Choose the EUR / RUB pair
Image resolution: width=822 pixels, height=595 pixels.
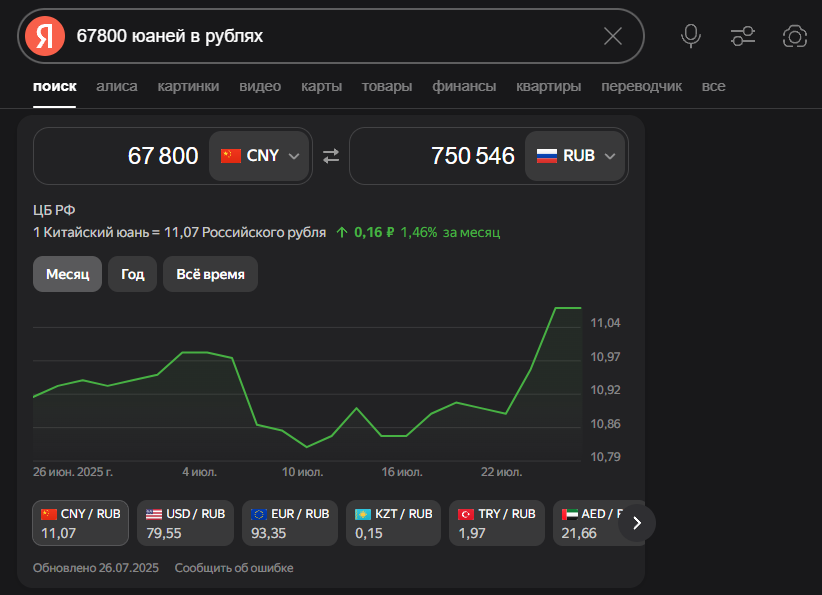(289, 523)
